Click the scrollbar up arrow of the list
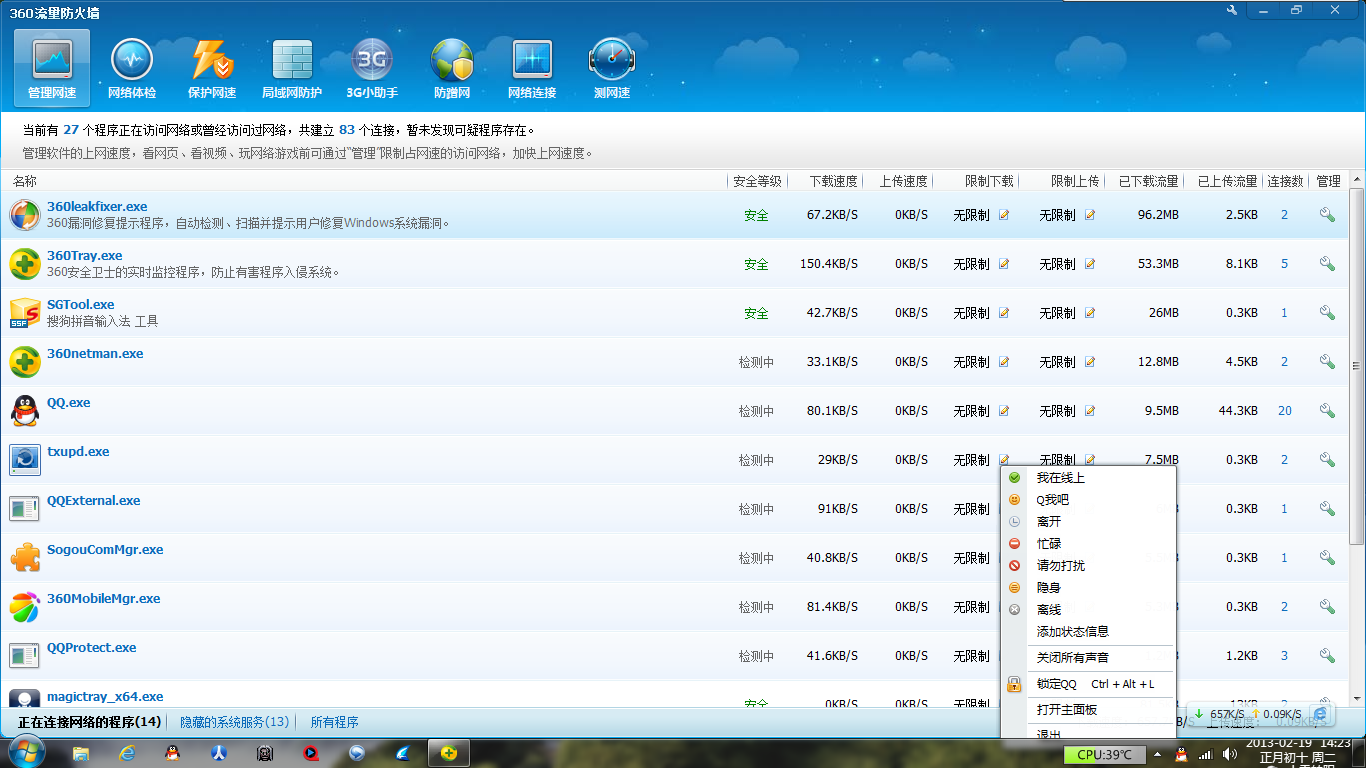The image size is (1366, 768). pos(1357,179)
